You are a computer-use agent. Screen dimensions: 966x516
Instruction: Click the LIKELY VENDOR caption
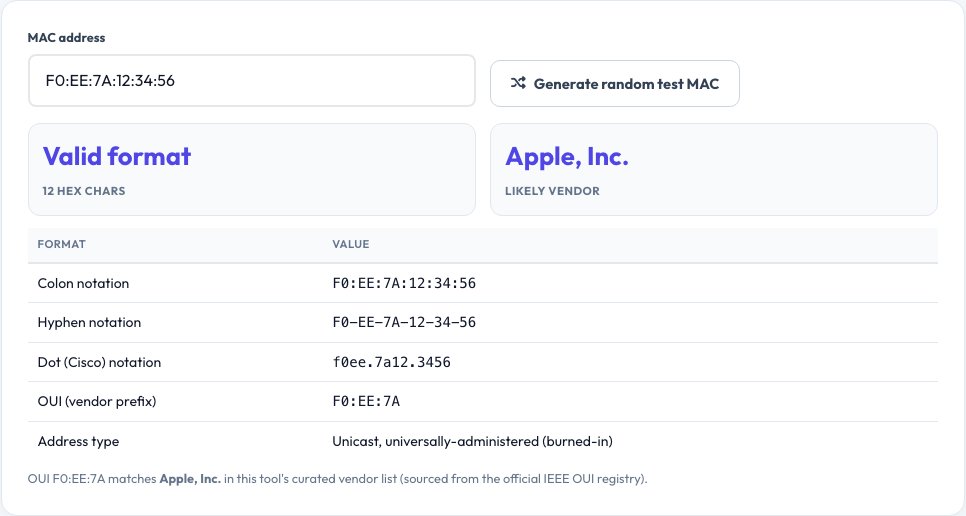pyautogui.click(x=552, y=191)
